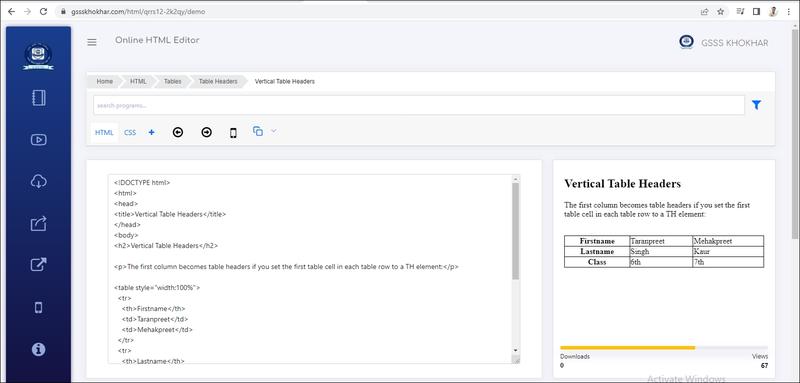Click the blue filter funnel icon
Viewport: 800px width, 383px height.
coord(756,105)
